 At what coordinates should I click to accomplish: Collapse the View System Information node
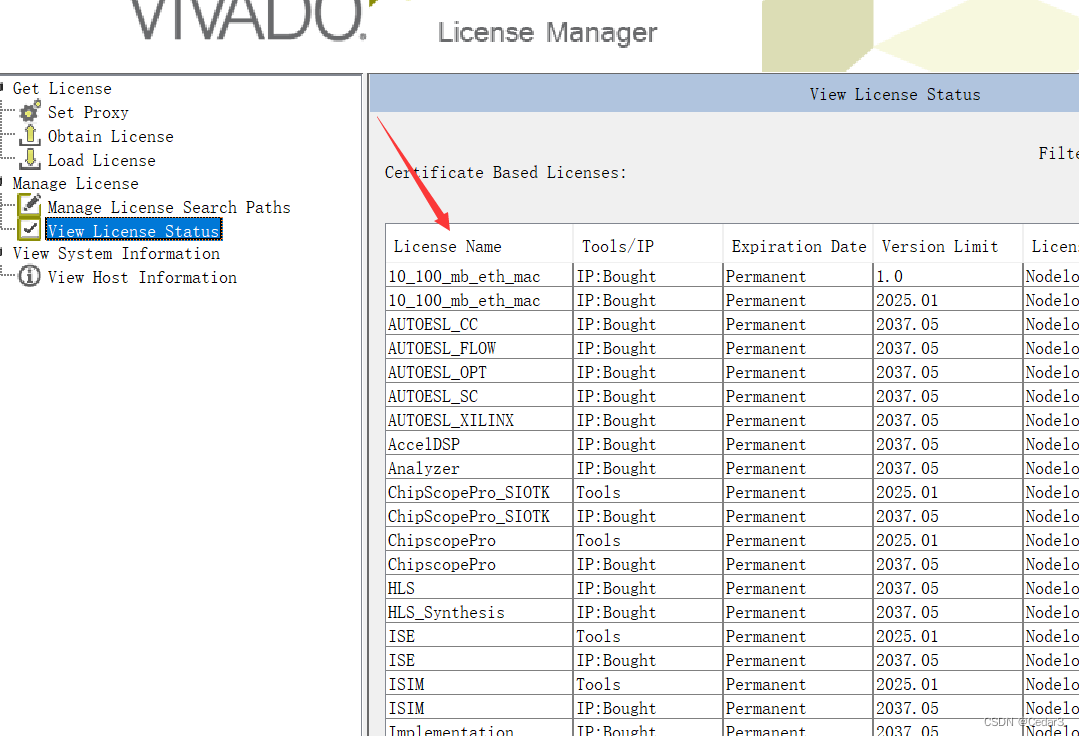(x=2, y=252)
